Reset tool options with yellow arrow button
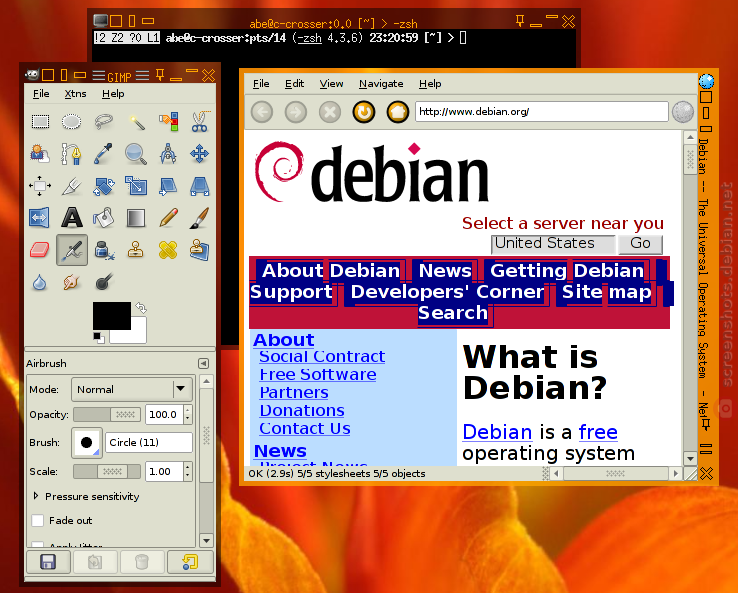738x593 pixels. [x=190, y=562]
